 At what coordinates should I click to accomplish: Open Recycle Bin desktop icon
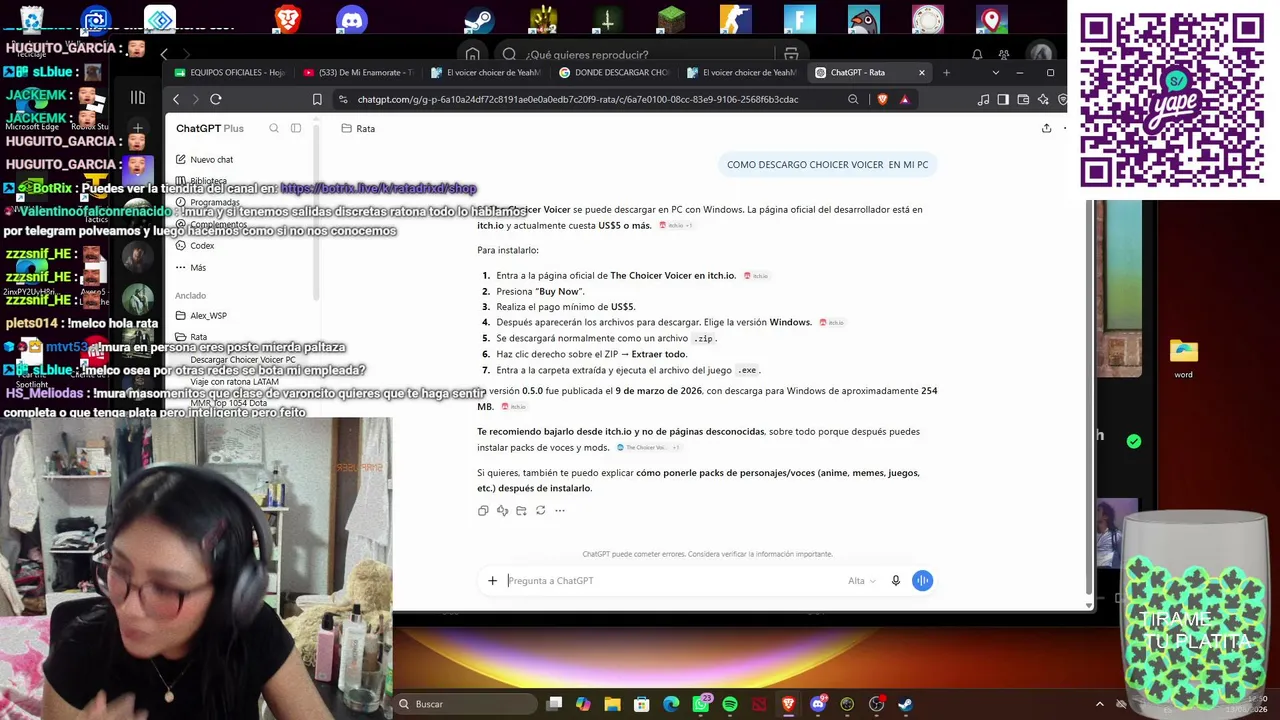point(32,20)
